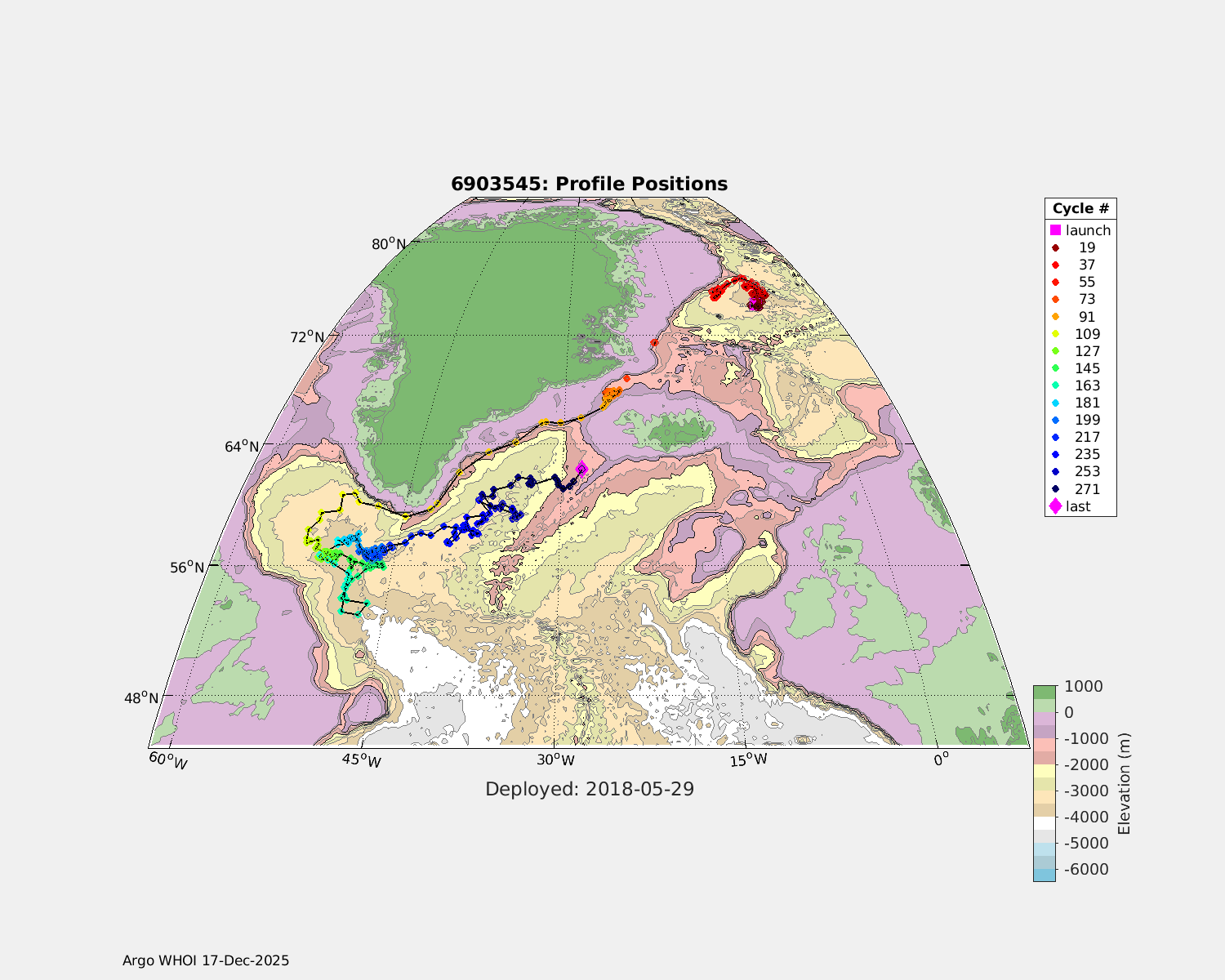This screenshot has width=1225, height=980.
Task: Click the 80°N latitude label
Action: (x=390, y=243)
